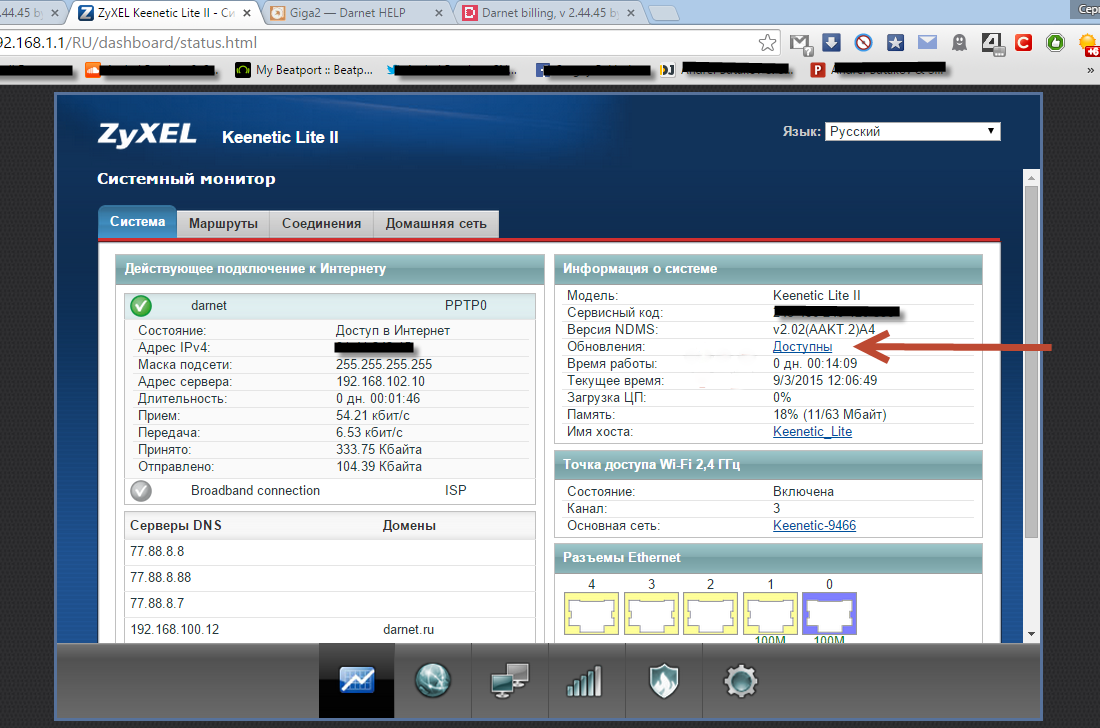The width and height of the screenshot is (1100, 728).
Task: Click the red C extension icon
Action: click(x=1024, y=43)
